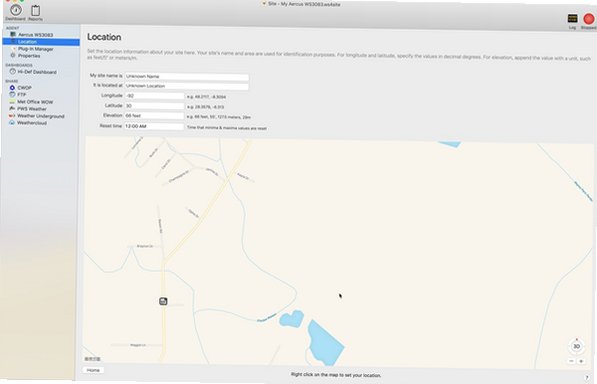The image size is (597, 384).
Task: Open the Log toolbar icon
Action: pyautogui.click(x=572, y=18)
